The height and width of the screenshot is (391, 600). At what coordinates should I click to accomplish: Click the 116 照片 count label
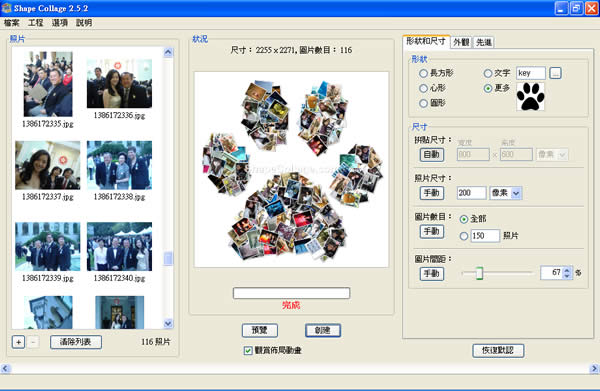156,342
